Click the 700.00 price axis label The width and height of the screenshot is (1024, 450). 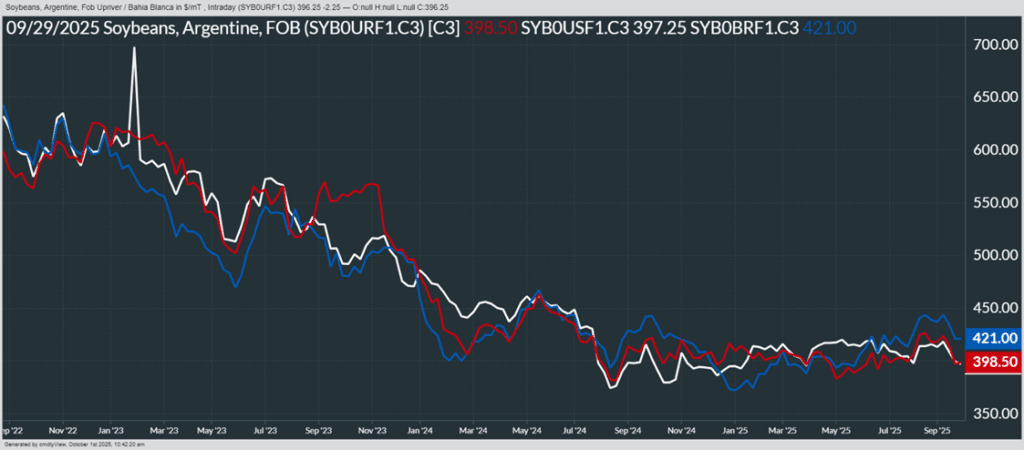[x=995, y=45]
